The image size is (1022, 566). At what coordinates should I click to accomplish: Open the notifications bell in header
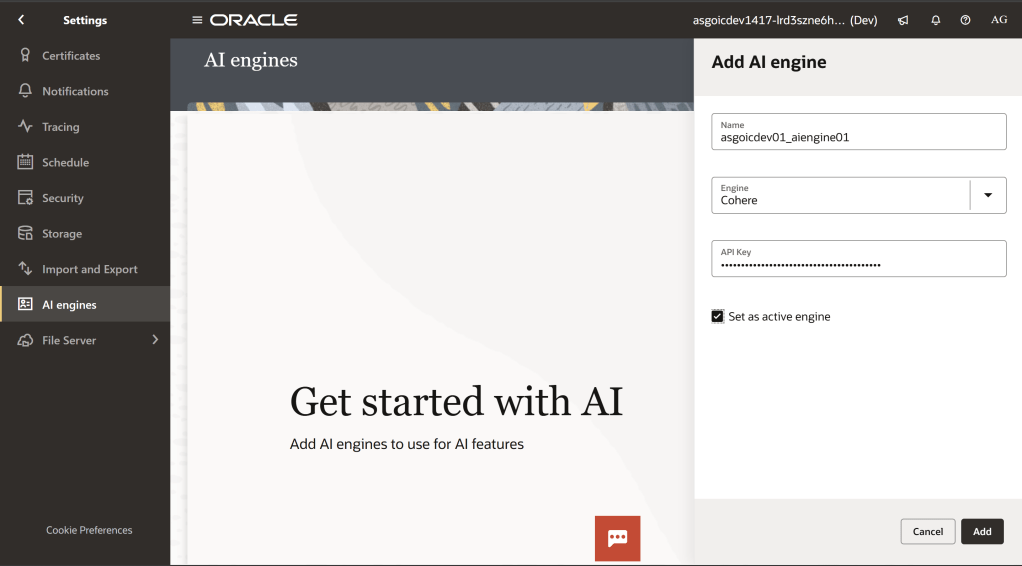pyautogui.click(x=936, y=20)
